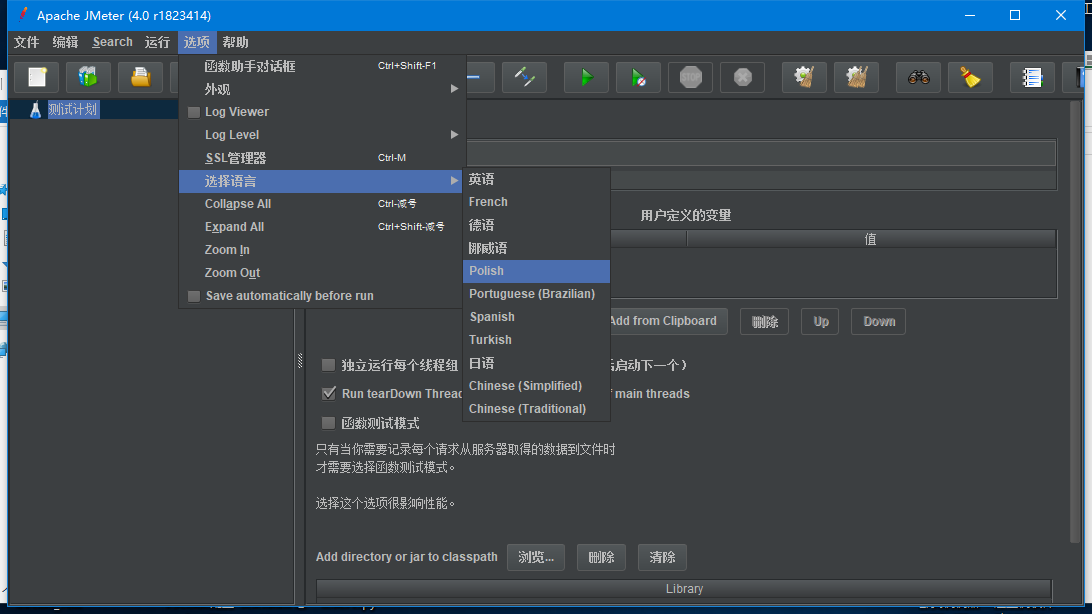This screenshot has height=614, width=1092.
Task: Expand the 外观 submenu
Action: point(321,89)
